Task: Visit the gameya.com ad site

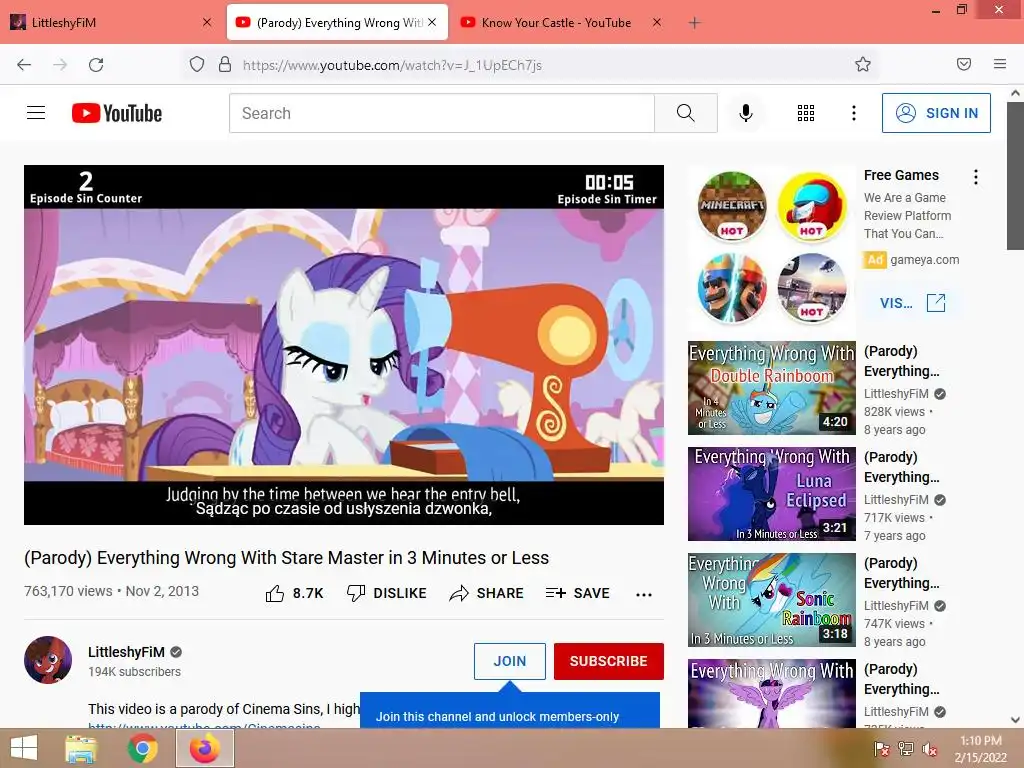Action: tap(912, 303)
